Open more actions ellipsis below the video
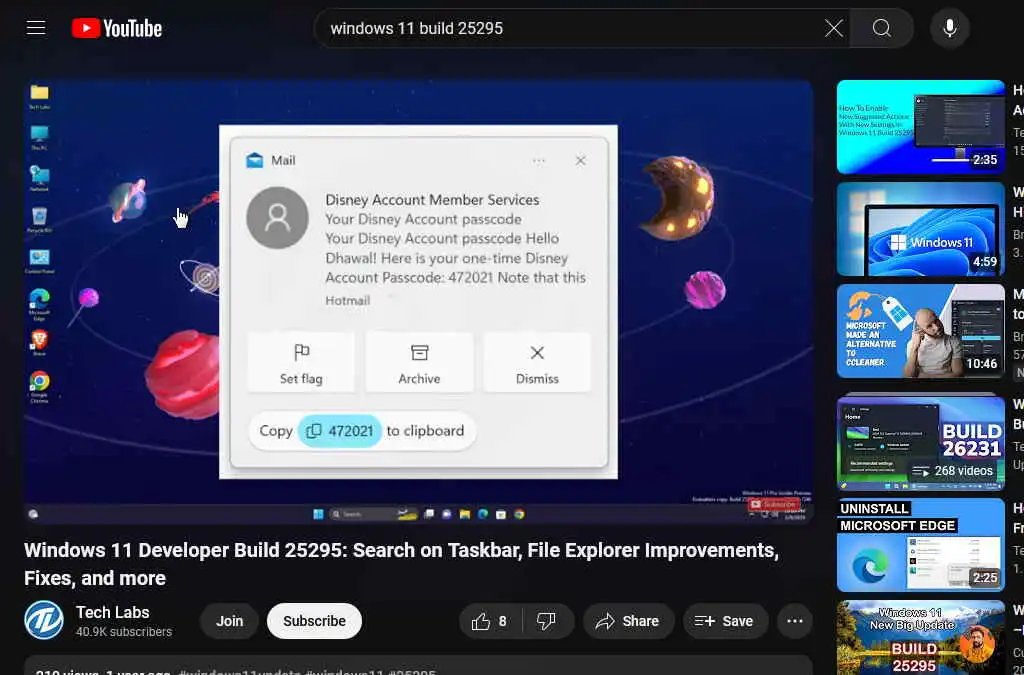 pos(795,621)
